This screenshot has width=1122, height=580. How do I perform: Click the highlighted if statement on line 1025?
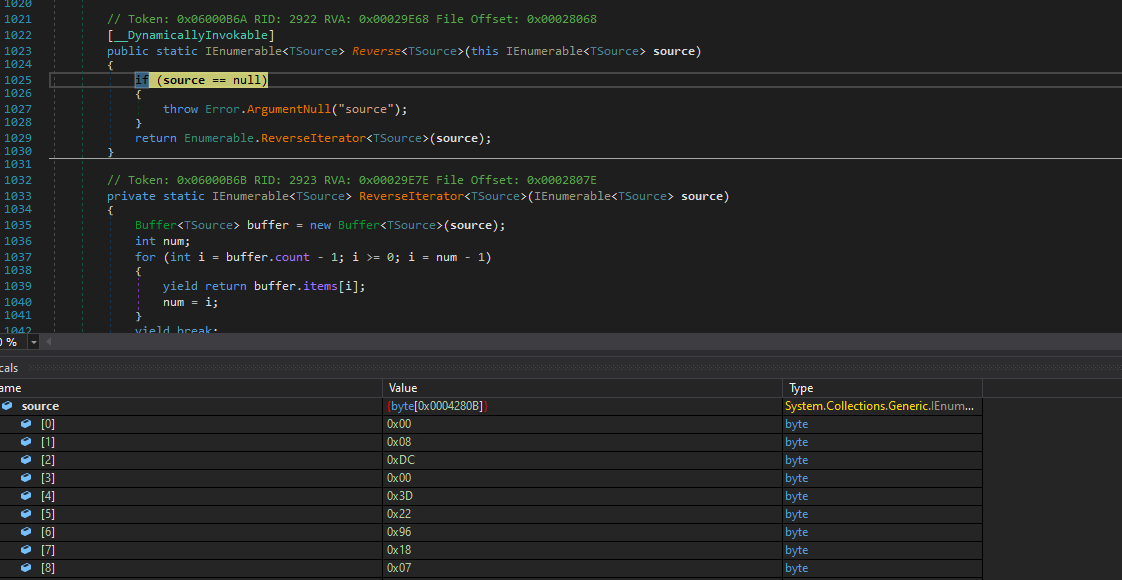click(x=201, y=80)
